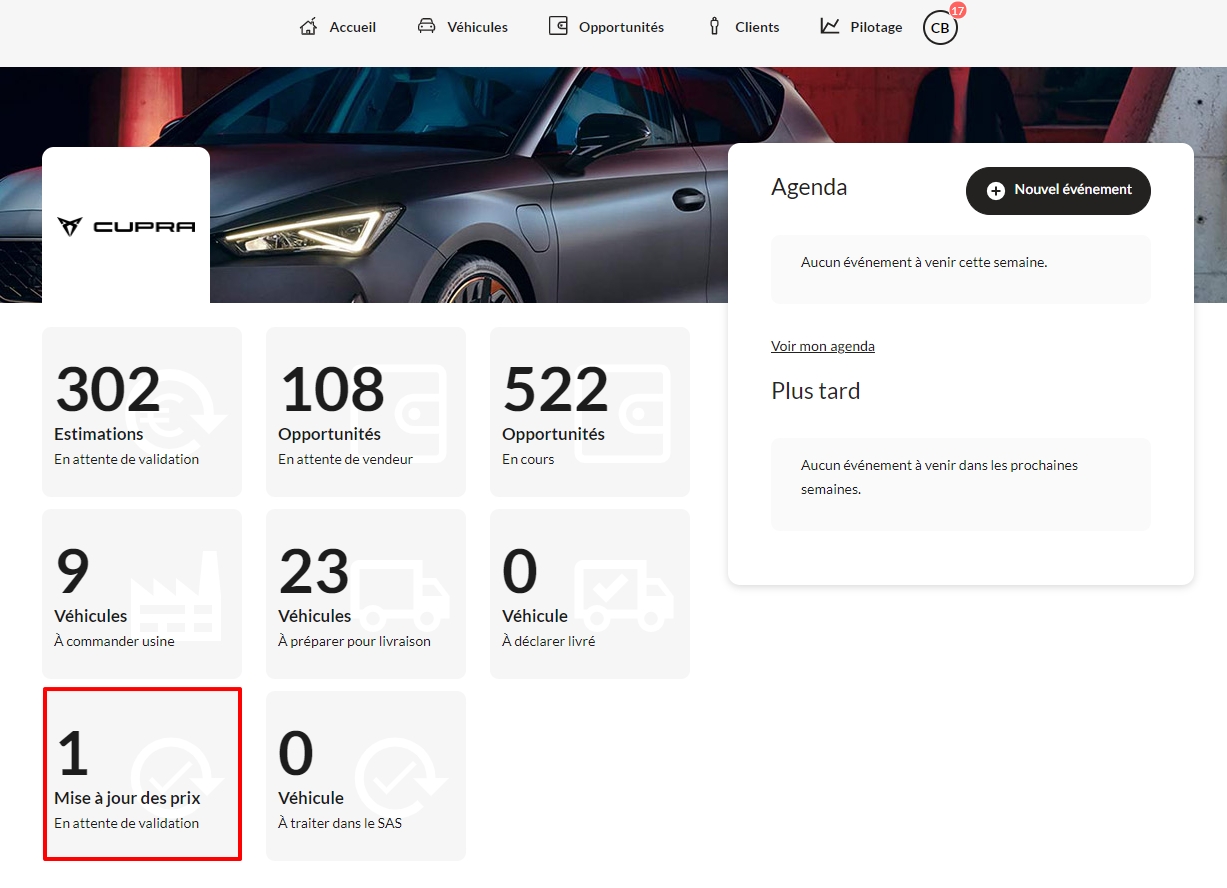
Task: Open the 23 Véhicules à préparer card
Action: [366, 594]
